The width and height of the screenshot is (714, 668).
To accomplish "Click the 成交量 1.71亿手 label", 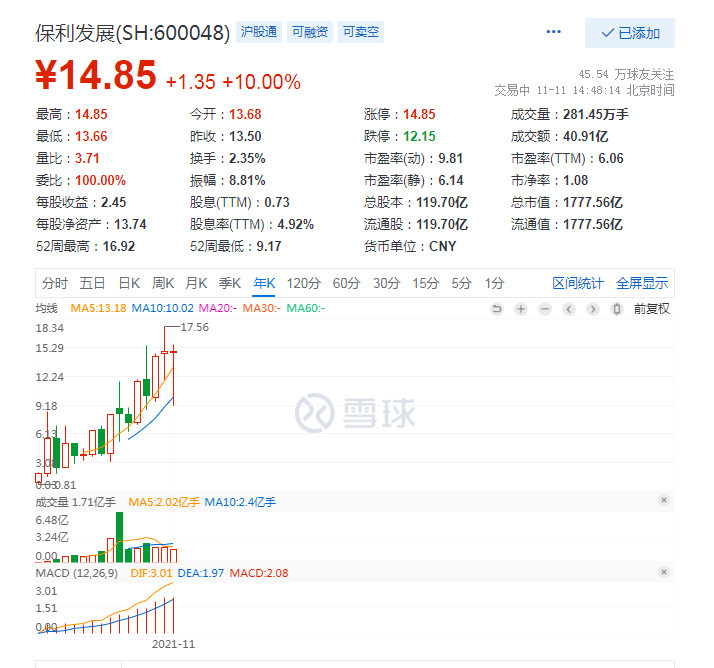I will coord(76,502).
